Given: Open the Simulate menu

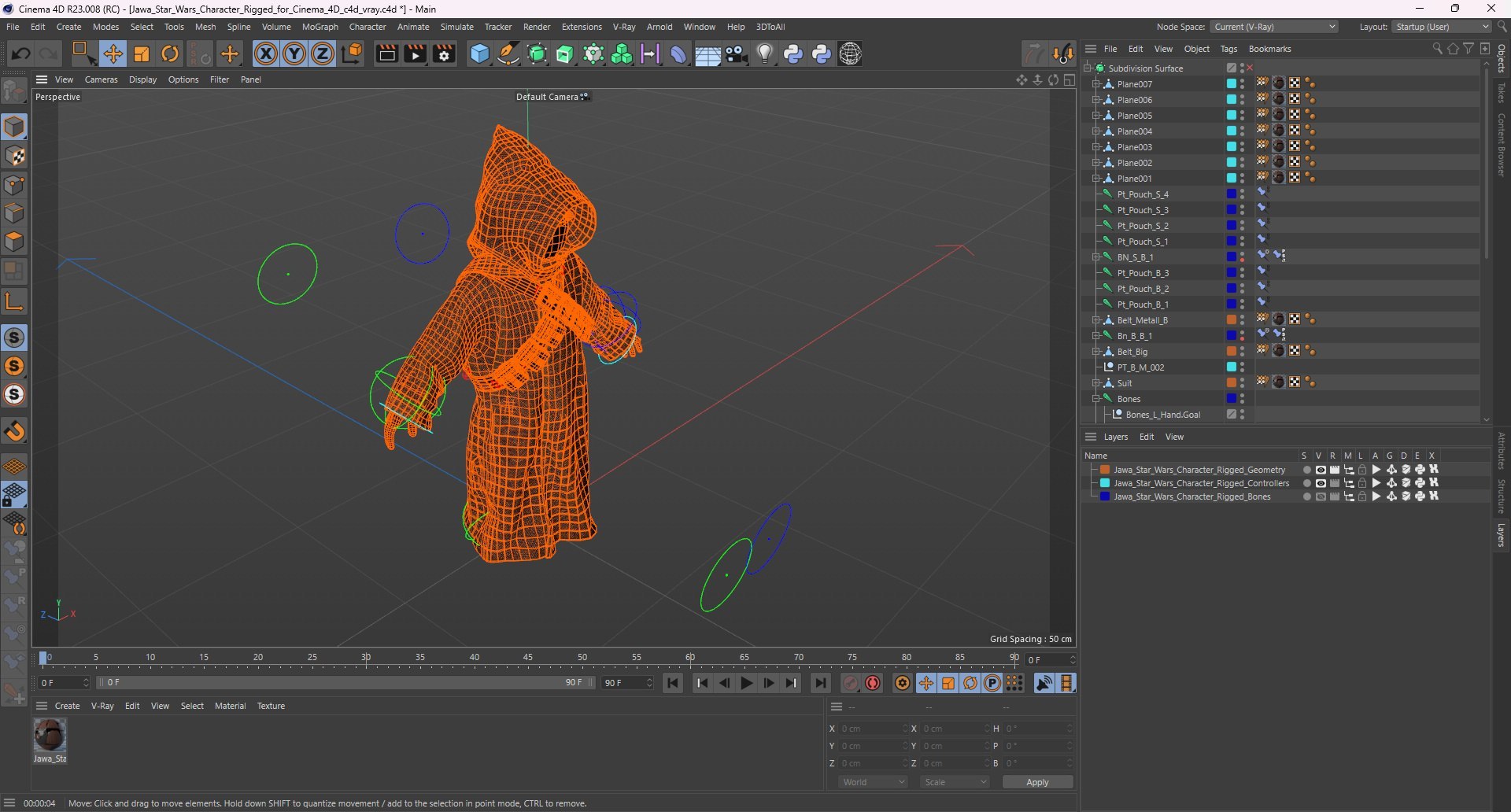Looking at the screenshot, I should [x=457, y=27].
